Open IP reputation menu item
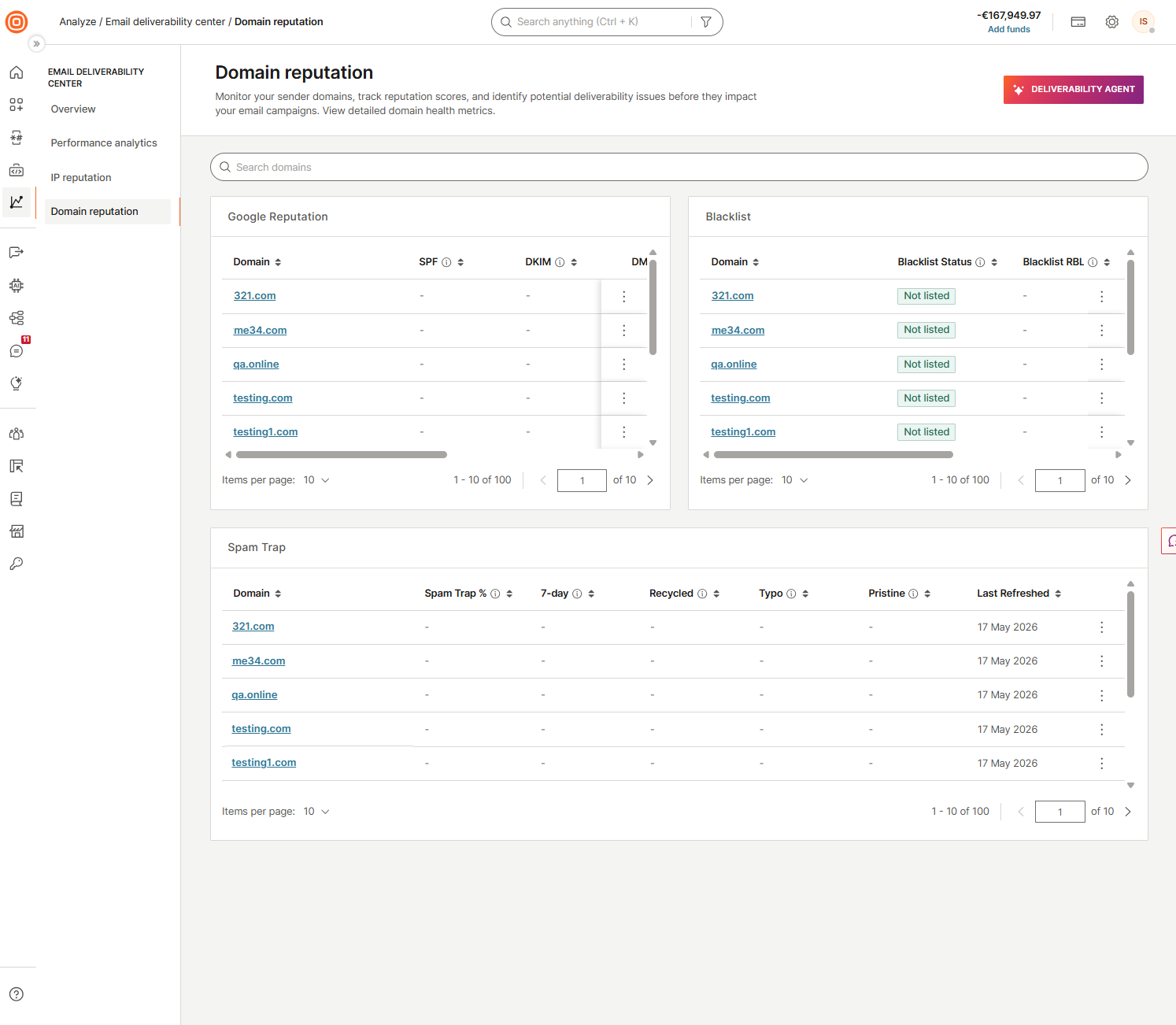This screenshot has height=1025, width=1176. point(81,178)
